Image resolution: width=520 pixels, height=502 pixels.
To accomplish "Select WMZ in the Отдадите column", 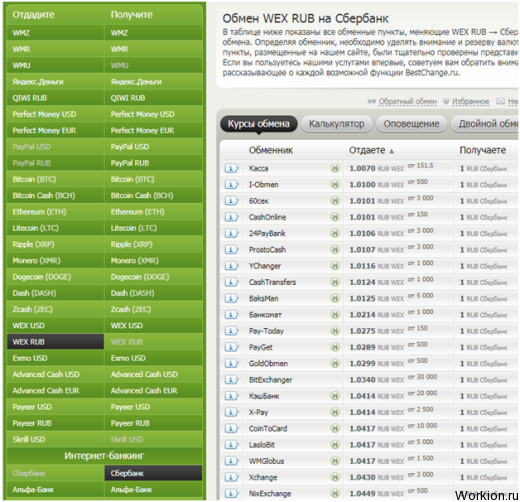I will coord(55,33).
